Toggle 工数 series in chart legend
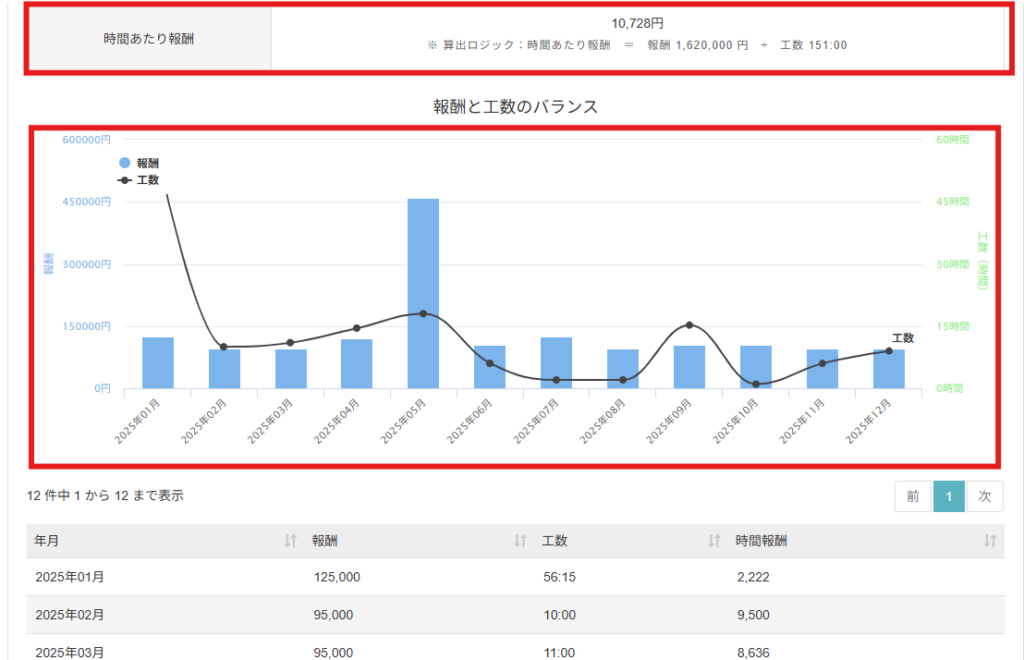 pos(139,180)
